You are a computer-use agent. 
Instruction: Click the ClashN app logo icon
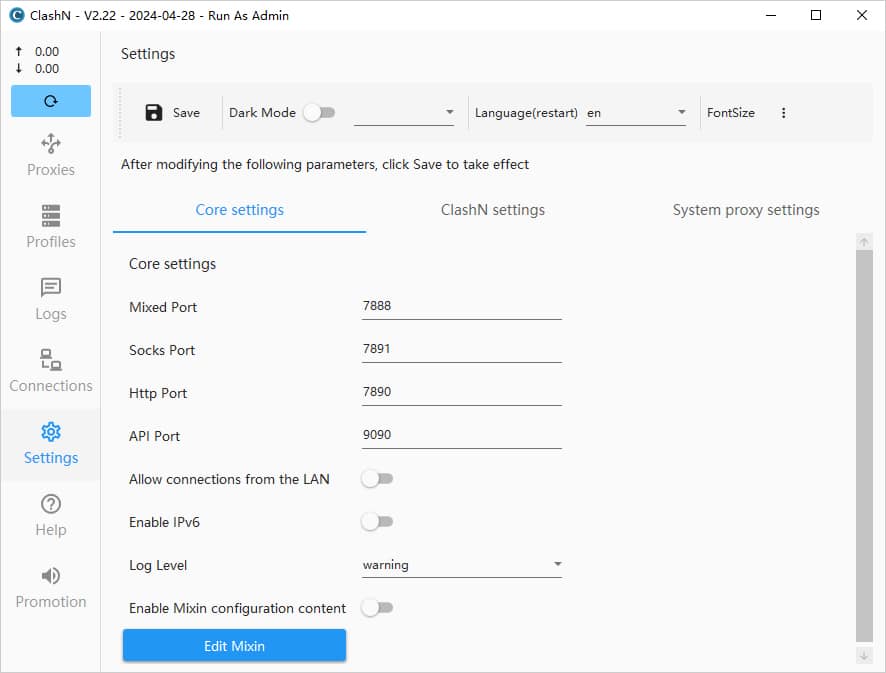(17, 15)
